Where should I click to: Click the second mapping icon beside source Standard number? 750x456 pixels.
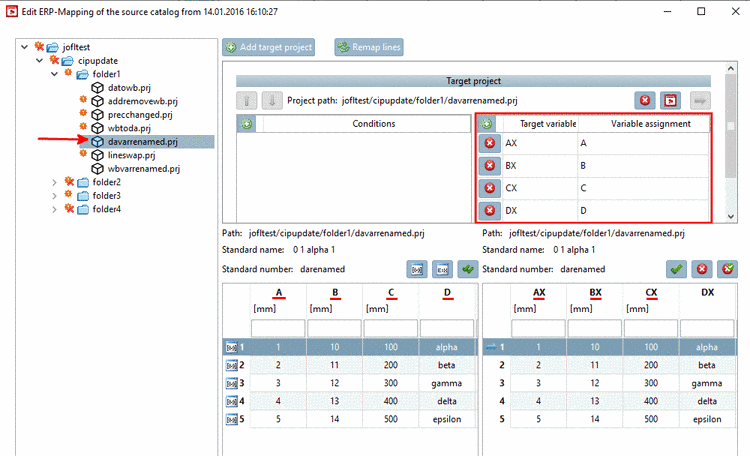click(x=442, y=269)
